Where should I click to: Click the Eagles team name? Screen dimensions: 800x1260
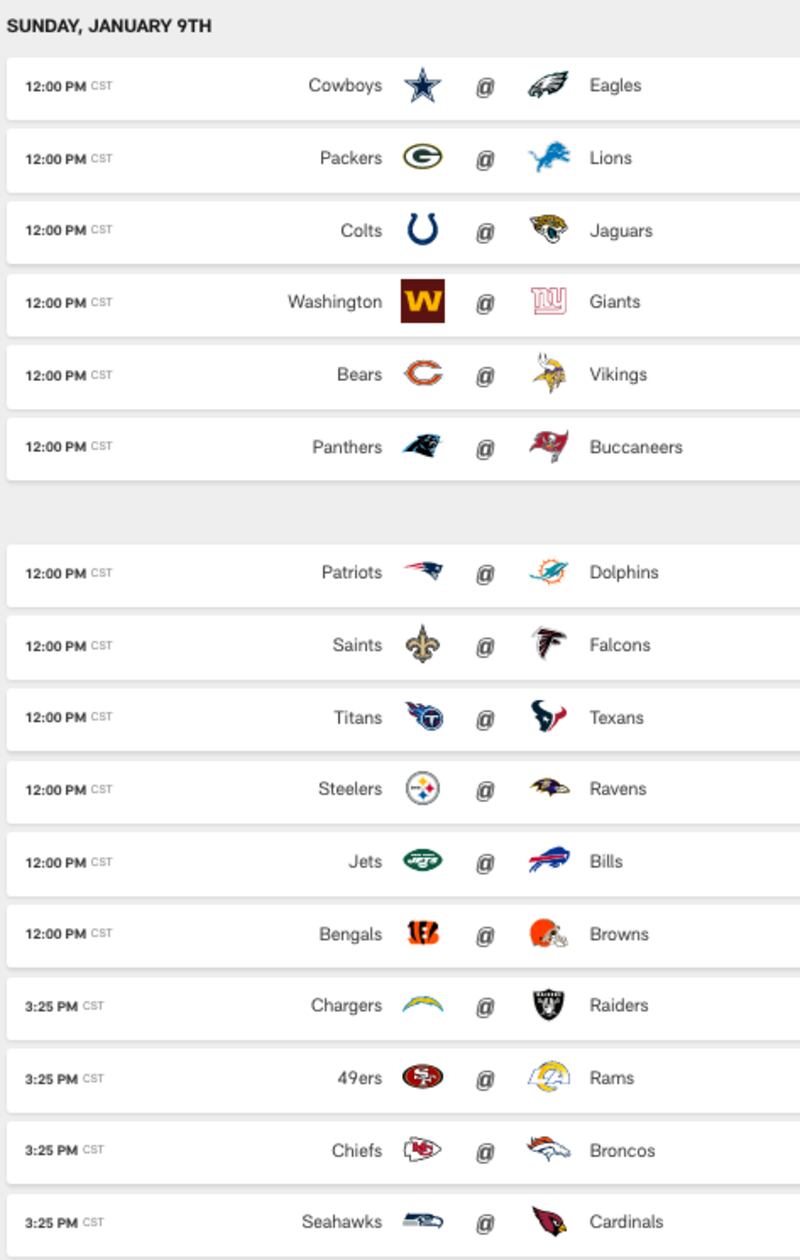(x=615, y=86)
